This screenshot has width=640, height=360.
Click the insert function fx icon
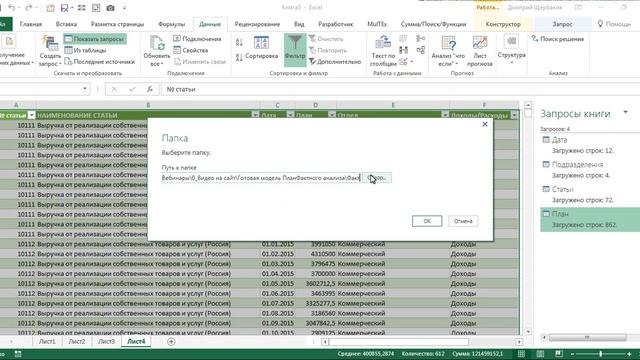pos(150,89)
